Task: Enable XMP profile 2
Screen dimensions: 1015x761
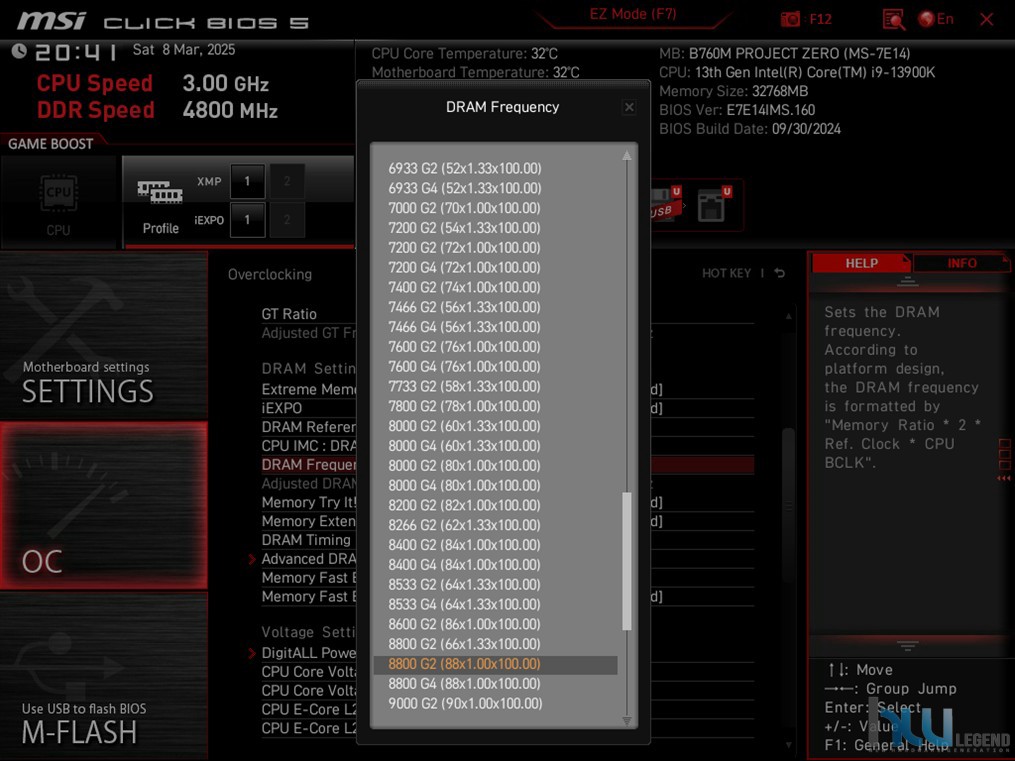Action: click(x=287, y=181)
